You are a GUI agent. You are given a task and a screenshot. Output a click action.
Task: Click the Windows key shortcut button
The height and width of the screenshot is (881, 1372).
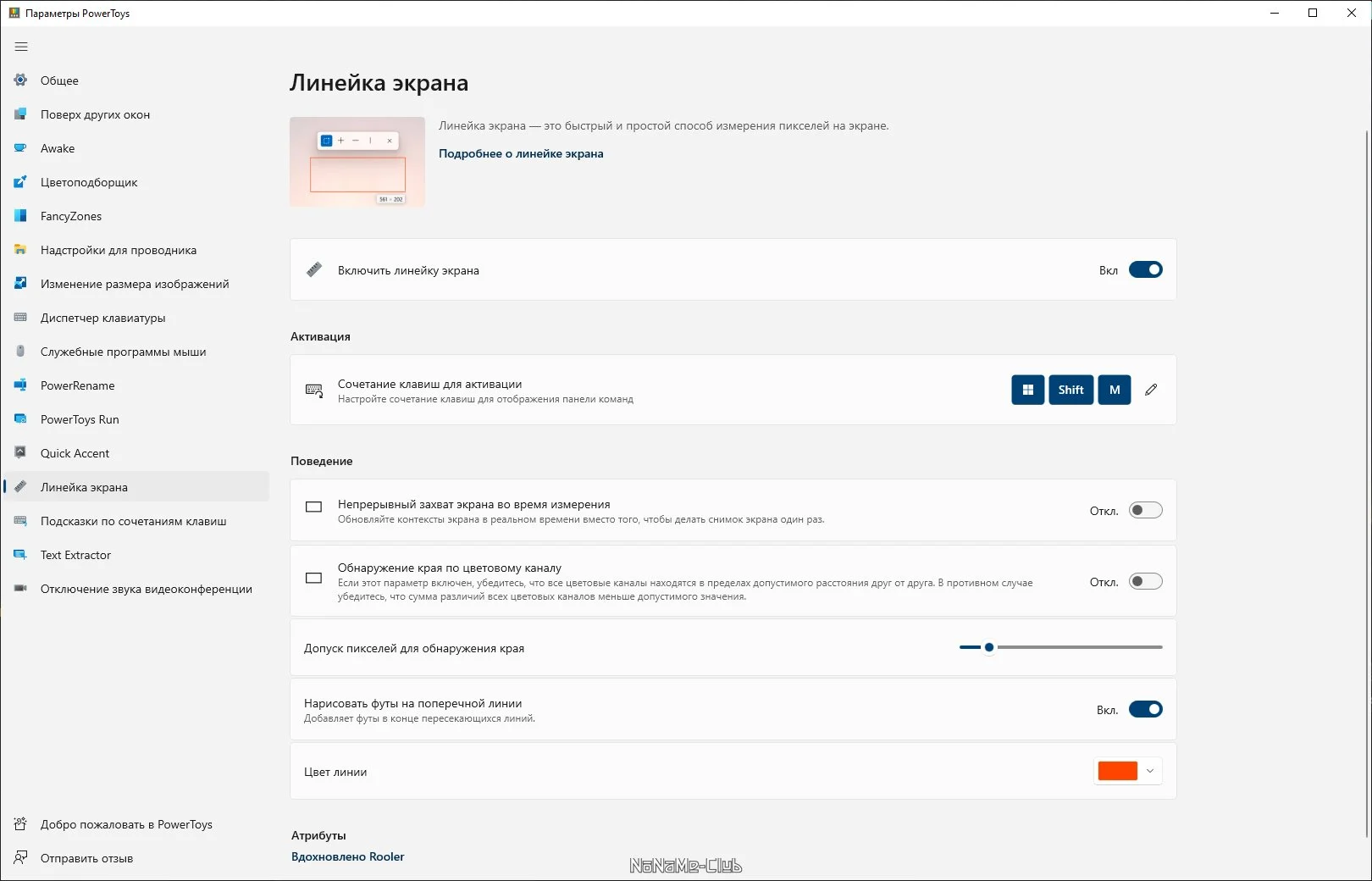[1027, 390]
